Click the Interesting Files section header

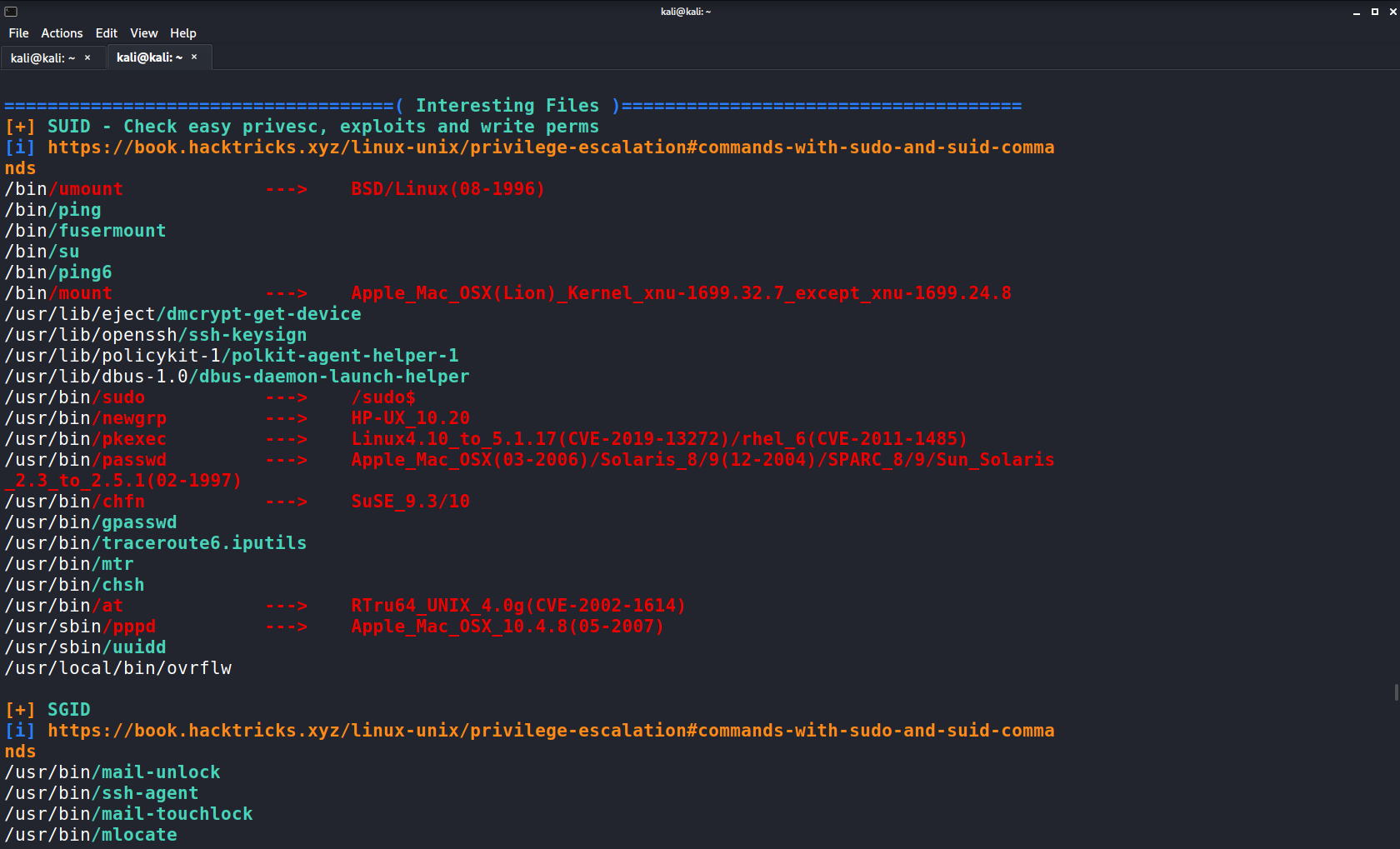pos(507,105)
